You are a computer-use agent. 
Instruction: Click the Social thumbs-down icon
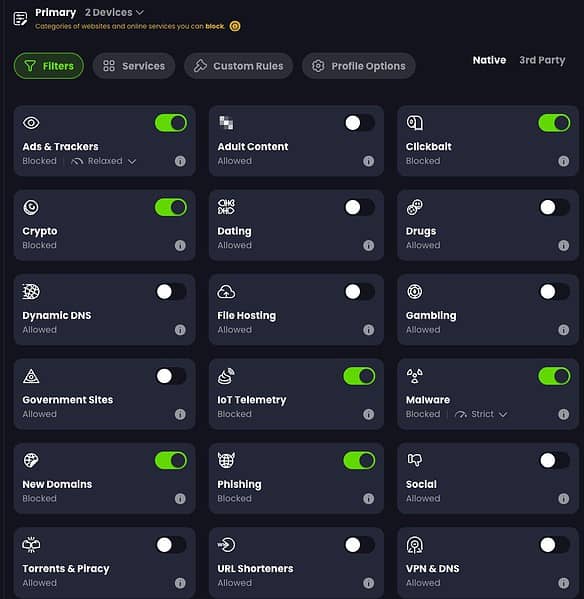pyautogui.click(x=415, y=460)
